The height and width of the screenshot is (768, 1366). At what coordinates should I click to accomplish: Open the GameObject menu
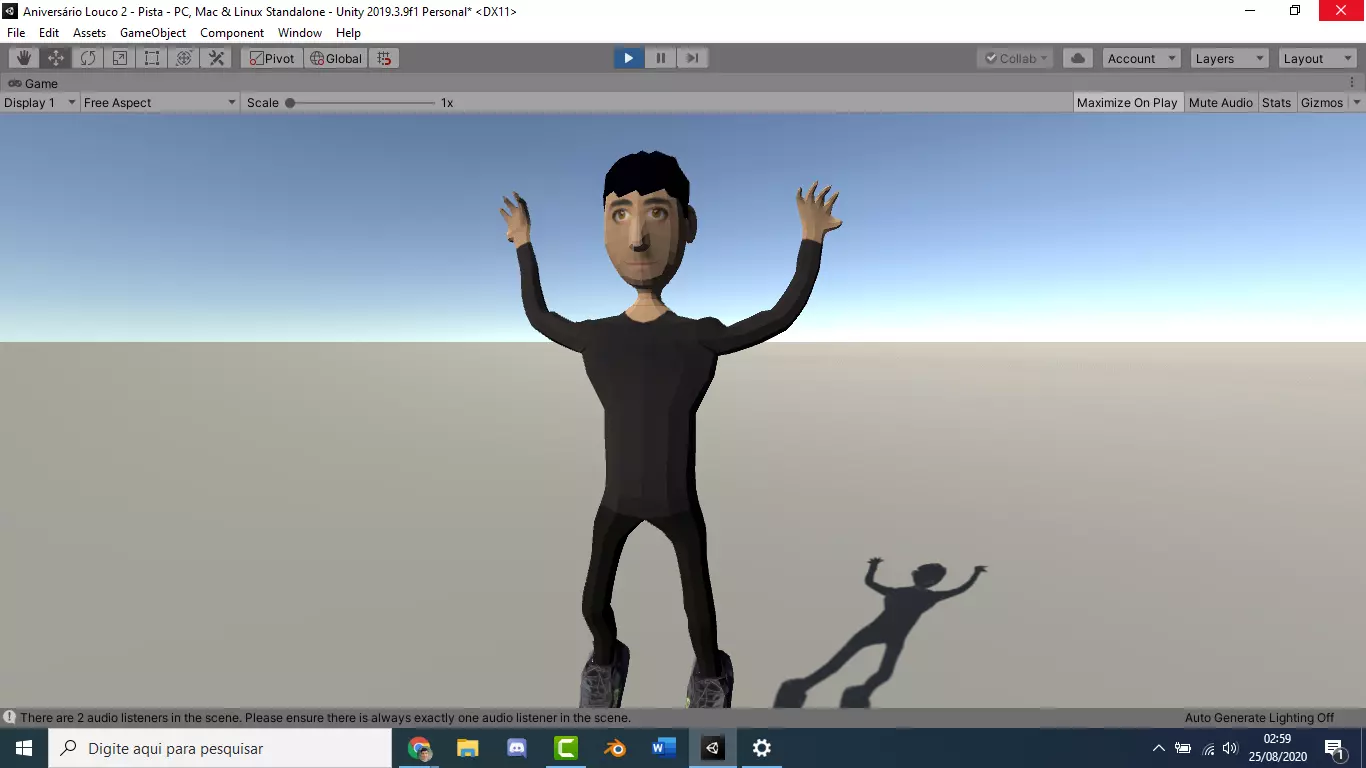pyautogui.click(x=153, y=32)
